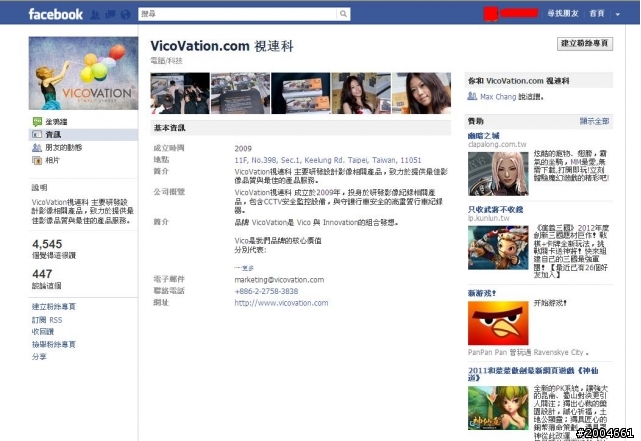Open second photo strip thumbnail of product display
The width and height of the screenshot is (641, 441).
click(240, 93)
